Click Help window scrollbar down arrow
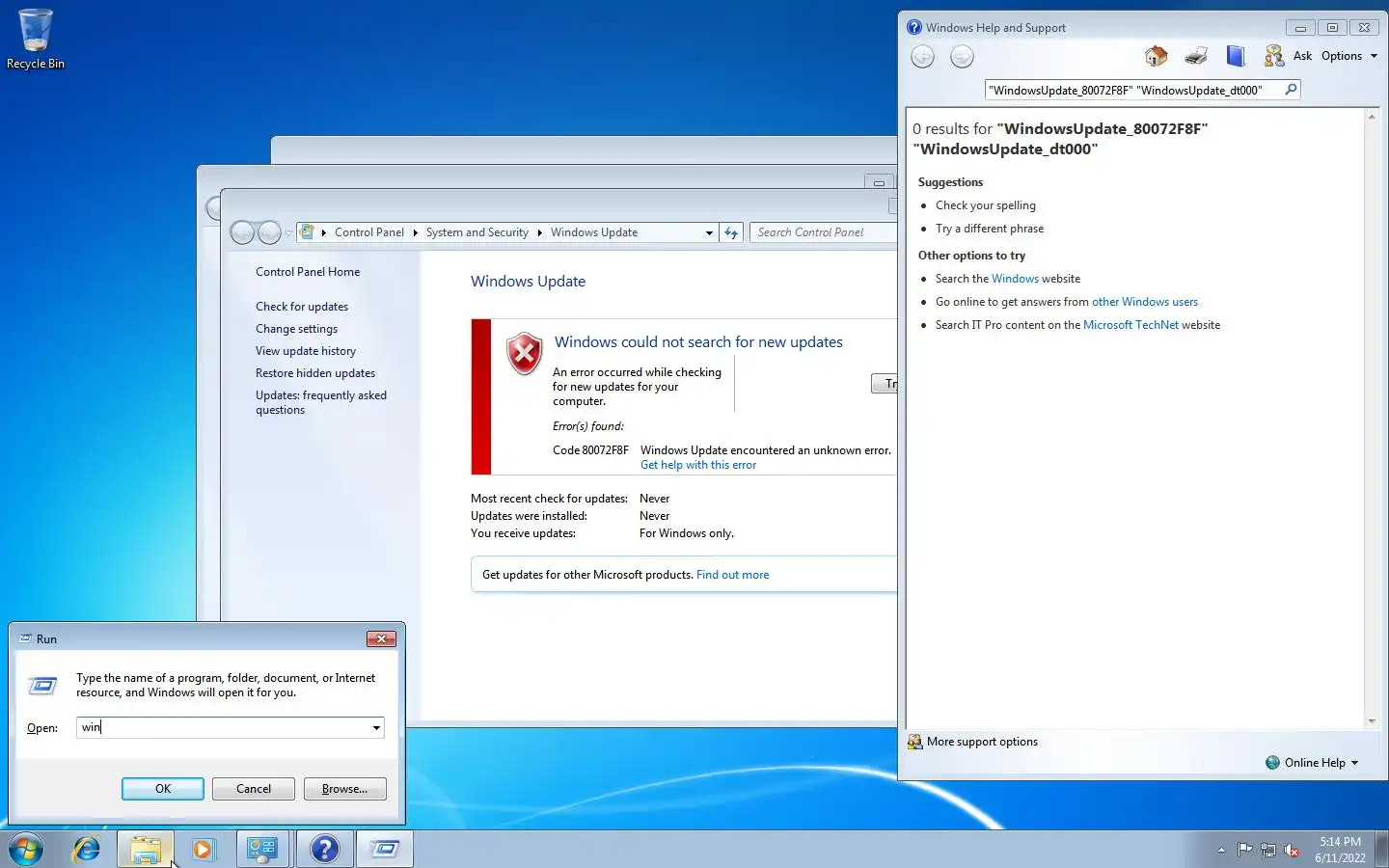The height and width of the screenshot is (868, 1389). [x=1372, y=720]
